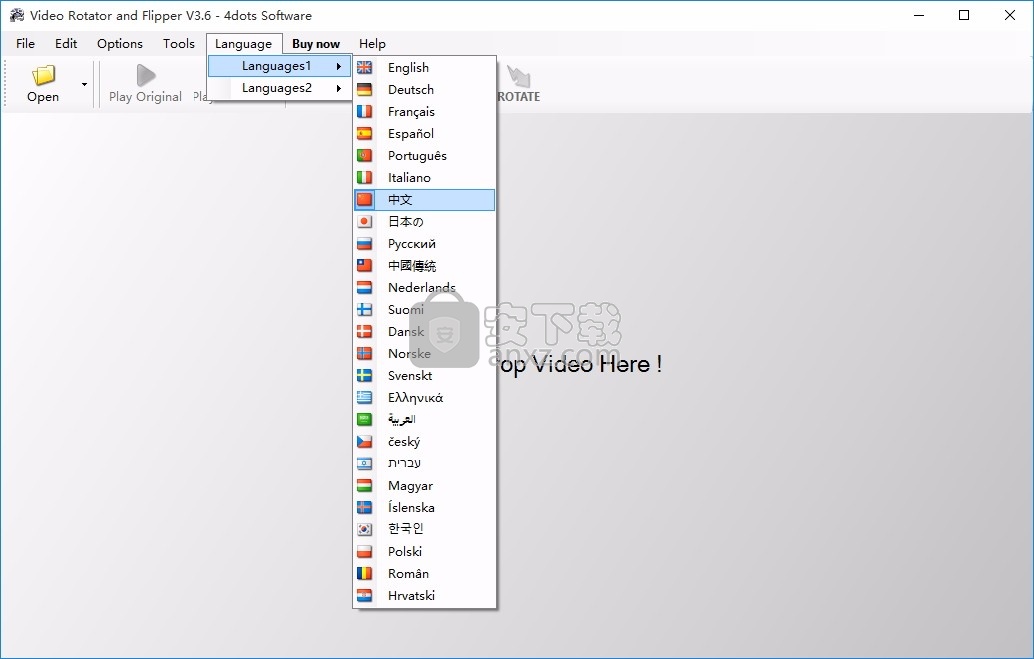Click the Danish flag icon beside Dansk
The image size is (1034, 659).
click(364, 331)
